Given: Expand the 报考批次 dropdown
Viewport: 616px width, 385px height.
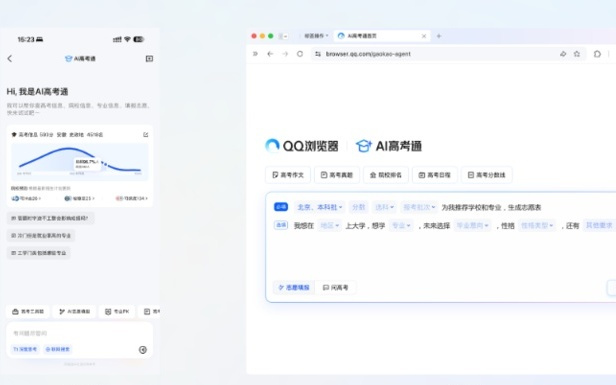Looking at the screenshot, I should pyautogui.click(x=419, y=207).
